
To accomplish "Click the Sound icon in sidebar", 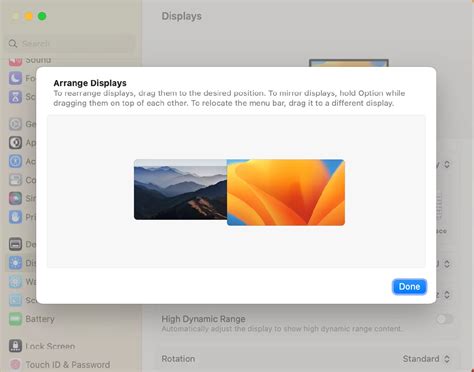I will 15,61.
